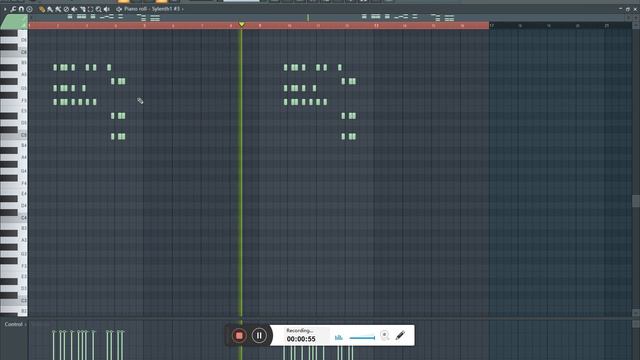Viewport: 640px width, 360px height.
Task: Select the Mute tool
Action: 74,9
